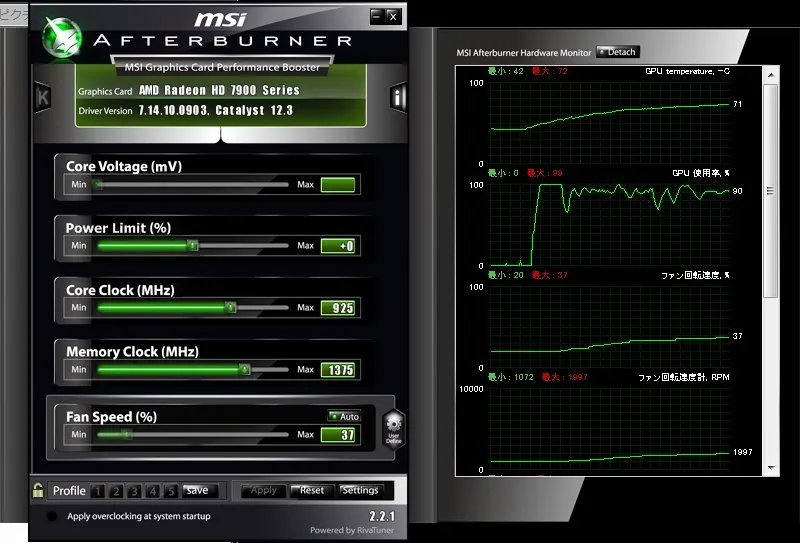Viewport: 800px width, 543px height.
Task: Click the Memory Clock 1375 value field
Action: (x=338, y=369)
